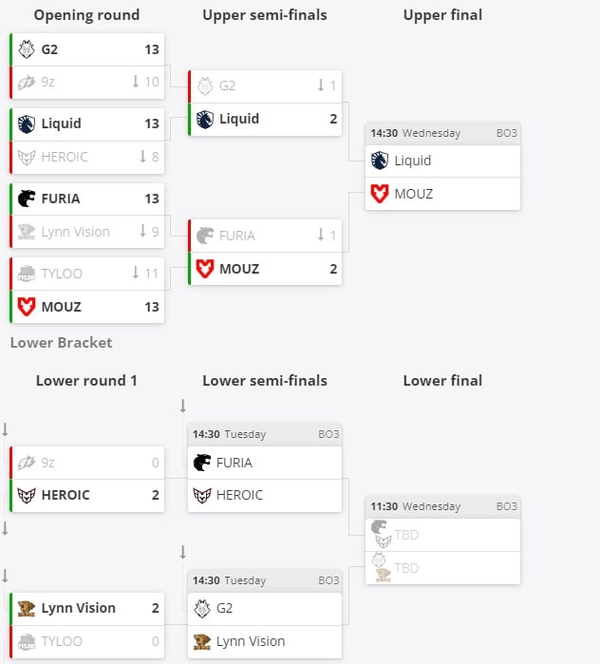Screen dimensions: 600x664
Task: Click Liquid logo in Upper final match
Action: point(379,160)
